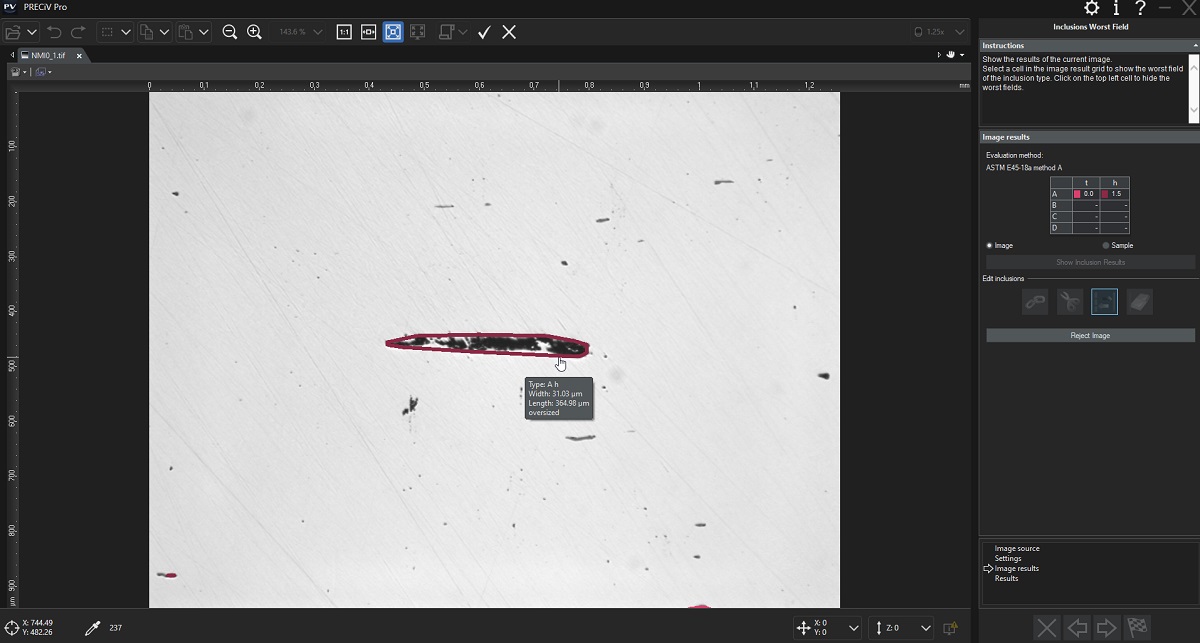Open the zoom percentage dropdown
This screenshot has height=643, width=1200.
tap(318, 32)
